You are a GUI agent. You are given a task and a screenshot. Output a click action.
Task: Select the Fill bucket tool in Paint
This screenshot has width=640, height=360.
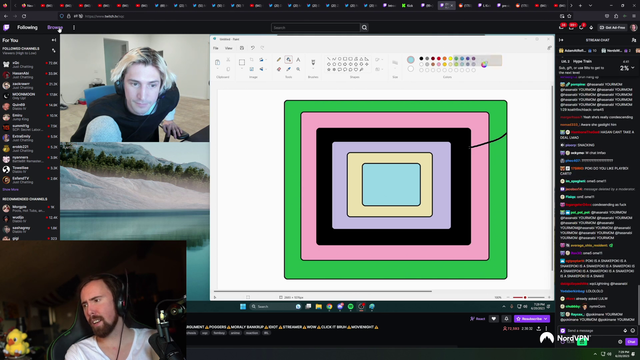[289, 60]
